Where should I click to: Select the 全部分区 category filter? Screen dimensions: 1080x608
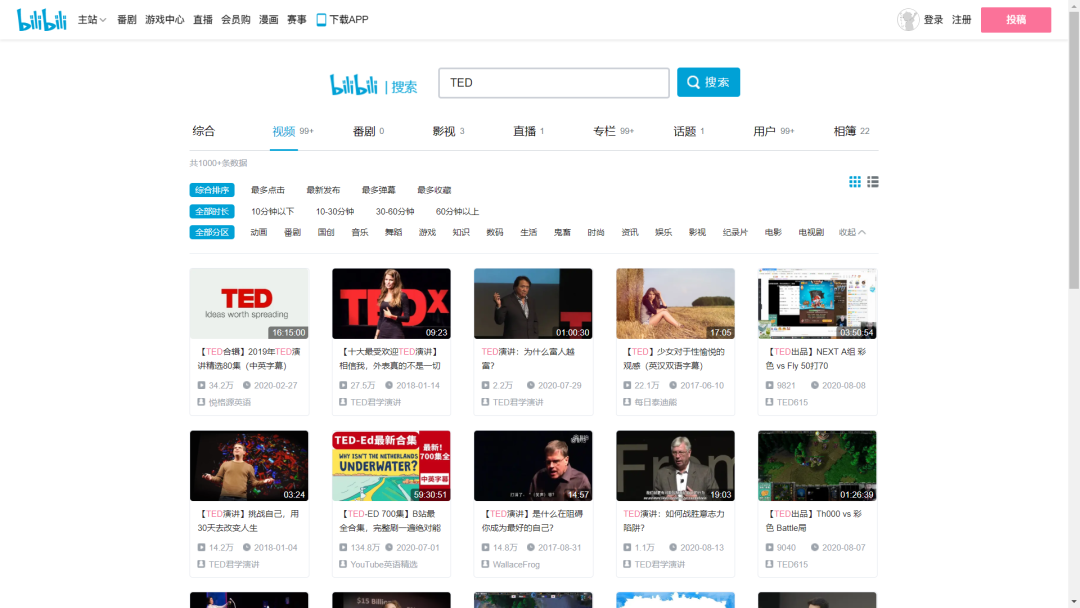(x=211, y=233)
